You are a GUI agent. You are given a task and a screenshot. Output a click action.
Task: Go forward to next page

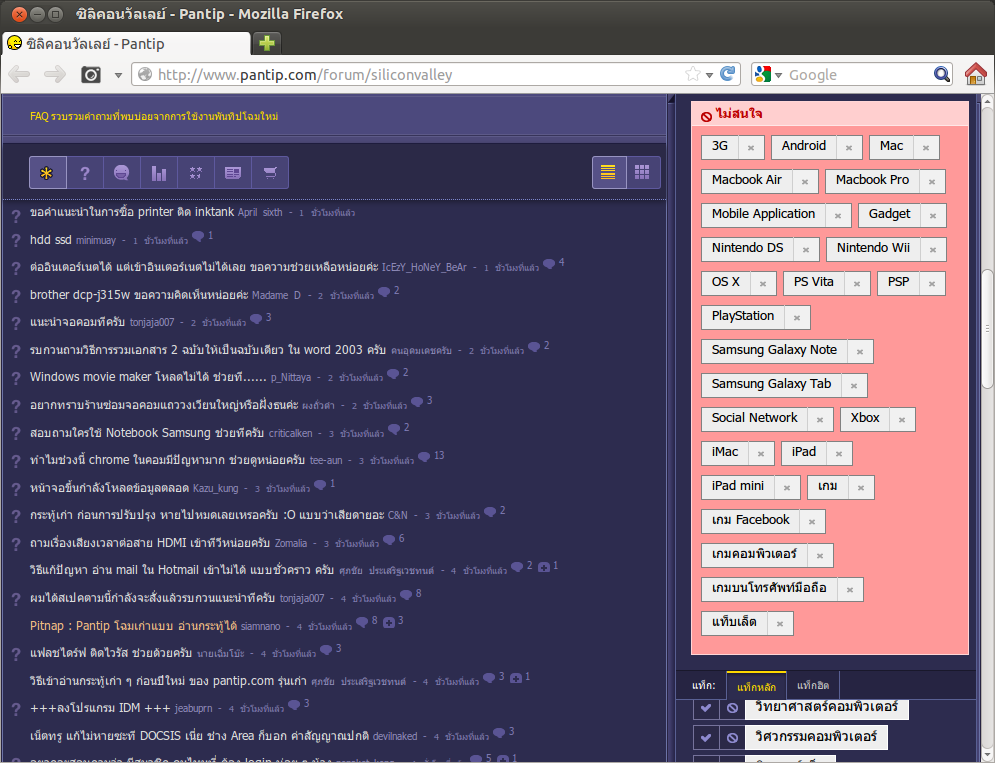pyautogui.click(x=55, y=74)
